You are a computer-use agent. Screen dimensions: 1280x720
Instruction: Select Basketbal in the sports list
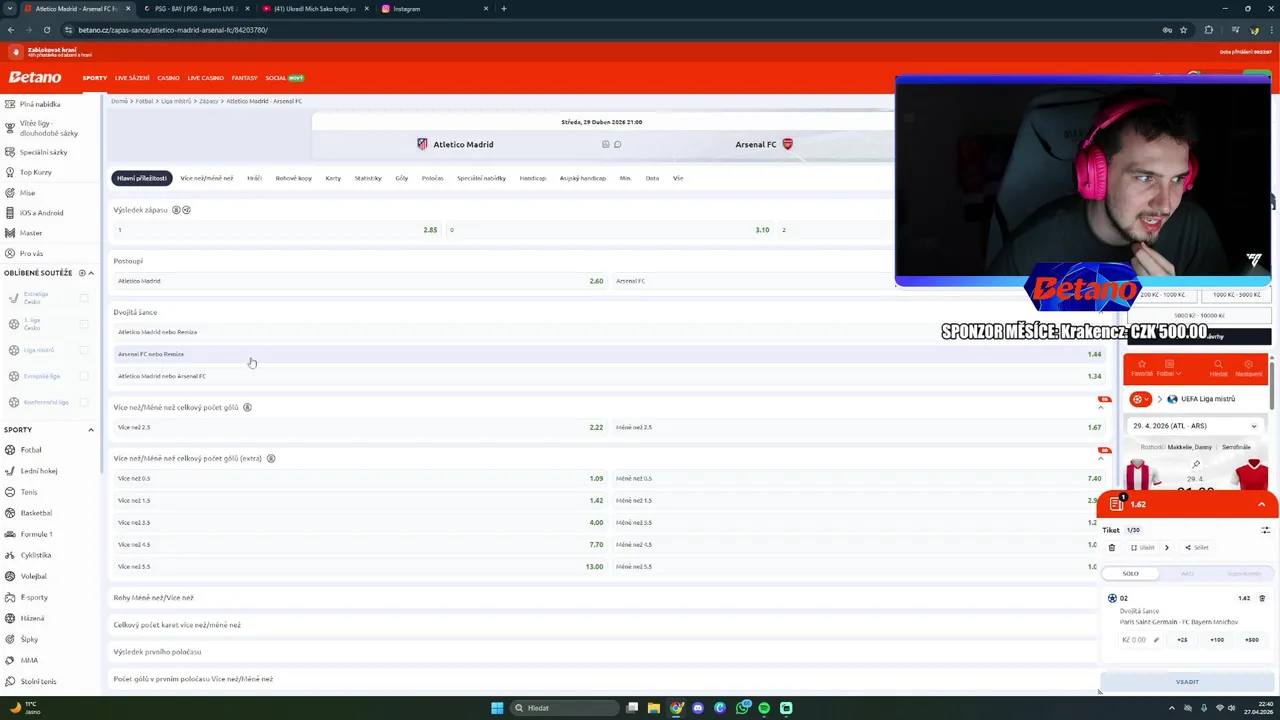pyautogui.click(x=36, y=513)
